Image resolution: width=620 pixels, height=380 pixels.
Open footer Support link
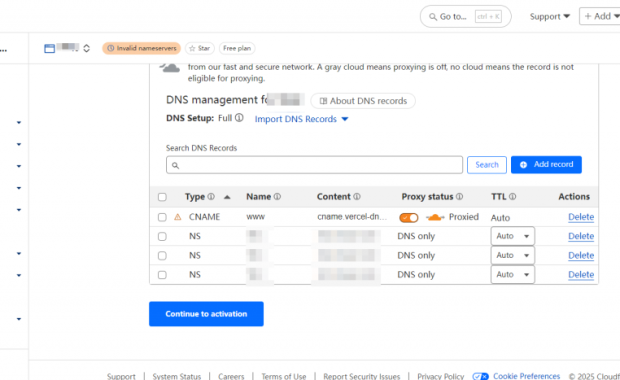(x=121, y=376)
